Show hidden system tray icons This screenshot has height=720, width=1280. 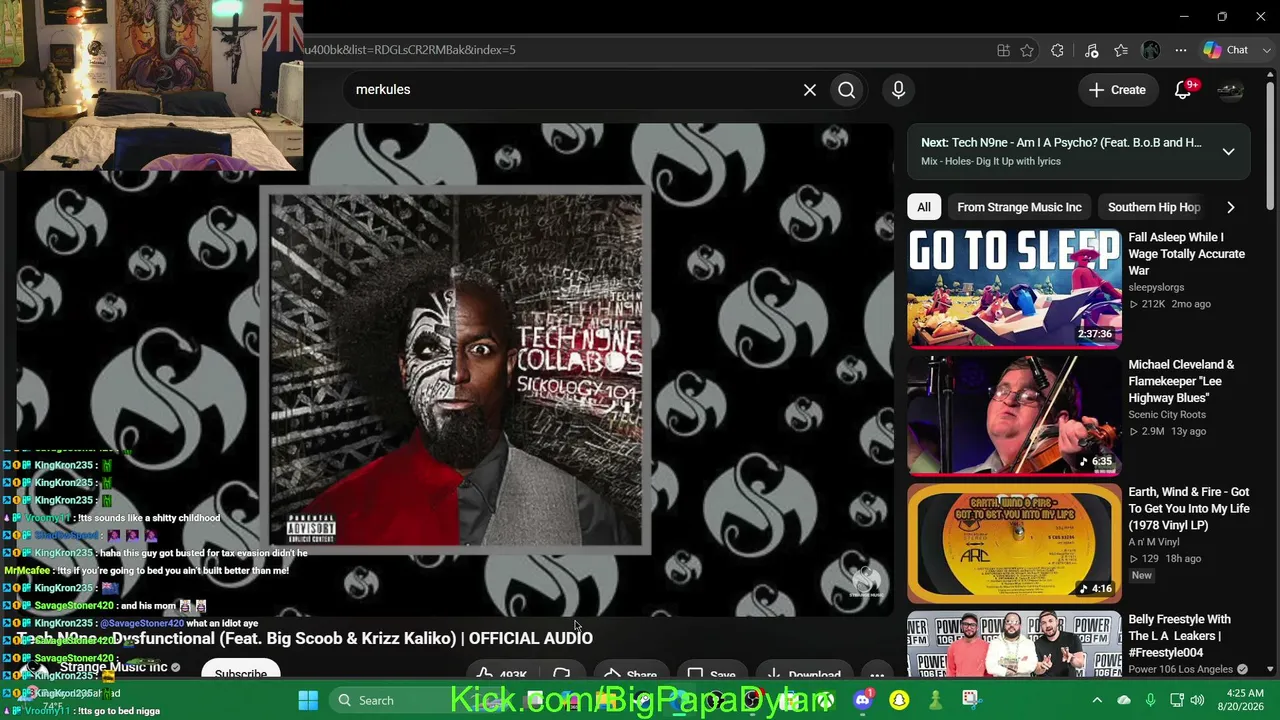[1097, 700]
